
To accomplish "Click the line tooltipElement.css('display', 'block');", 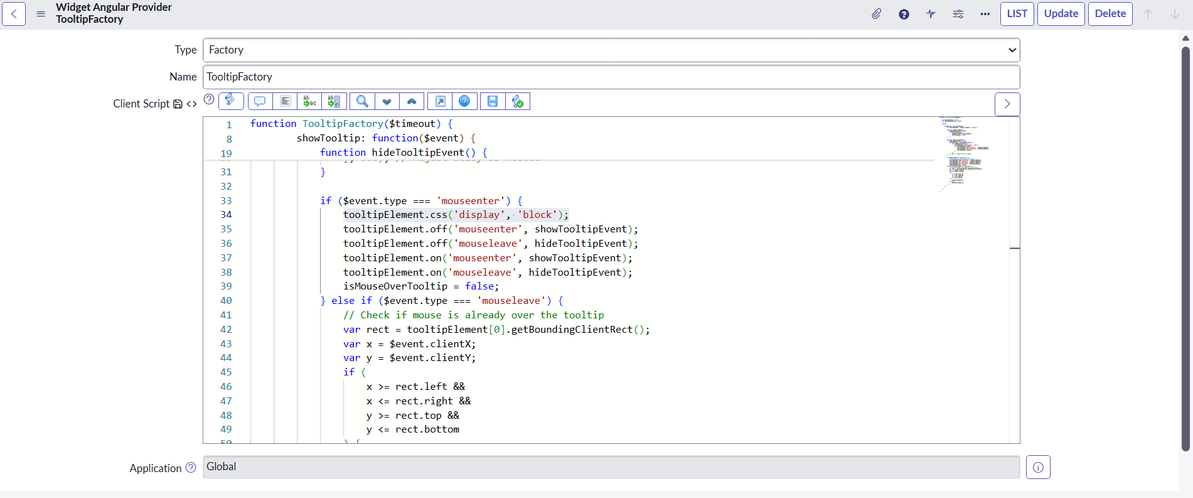I will pos(457,215).
